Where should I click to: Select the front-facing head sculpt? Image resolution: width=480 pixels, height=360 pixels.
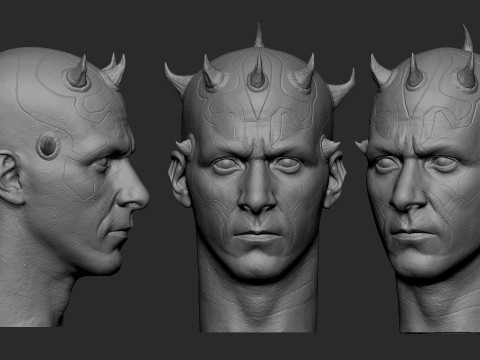tap(259, 178)
